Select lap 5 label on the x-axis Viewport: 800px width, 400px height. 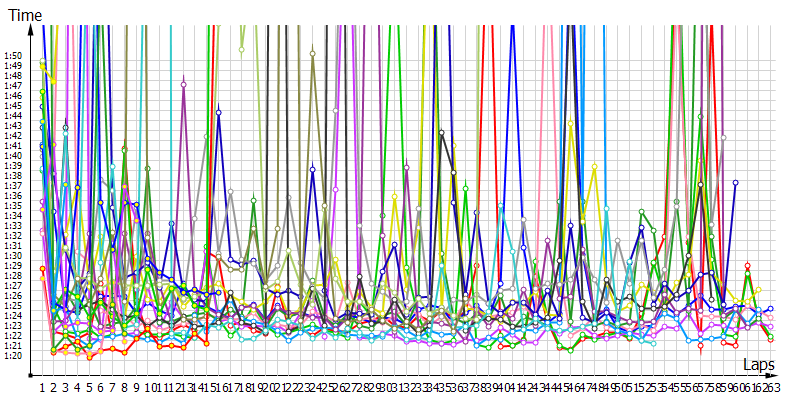(90, 387)
